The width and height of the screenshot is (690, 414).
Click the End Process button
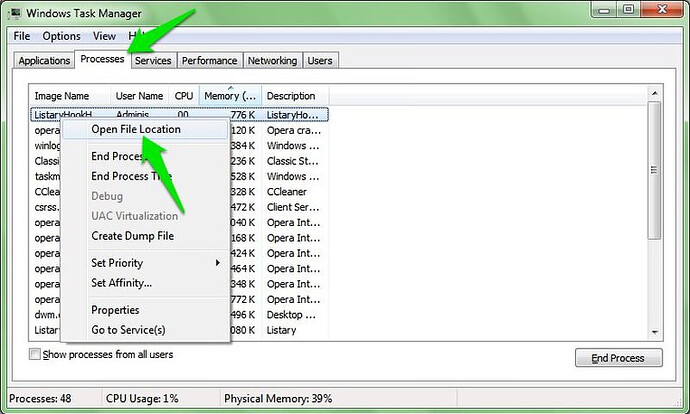pos(618,358)
